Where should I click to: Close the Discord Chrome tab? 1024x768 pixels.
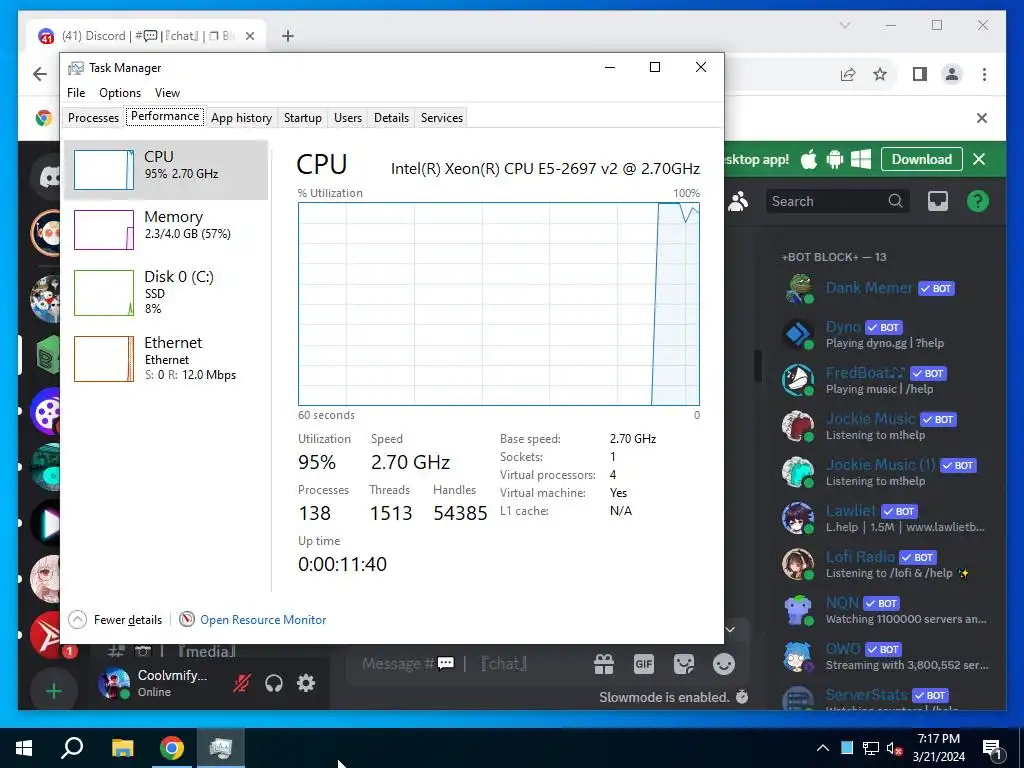[249, 36]
